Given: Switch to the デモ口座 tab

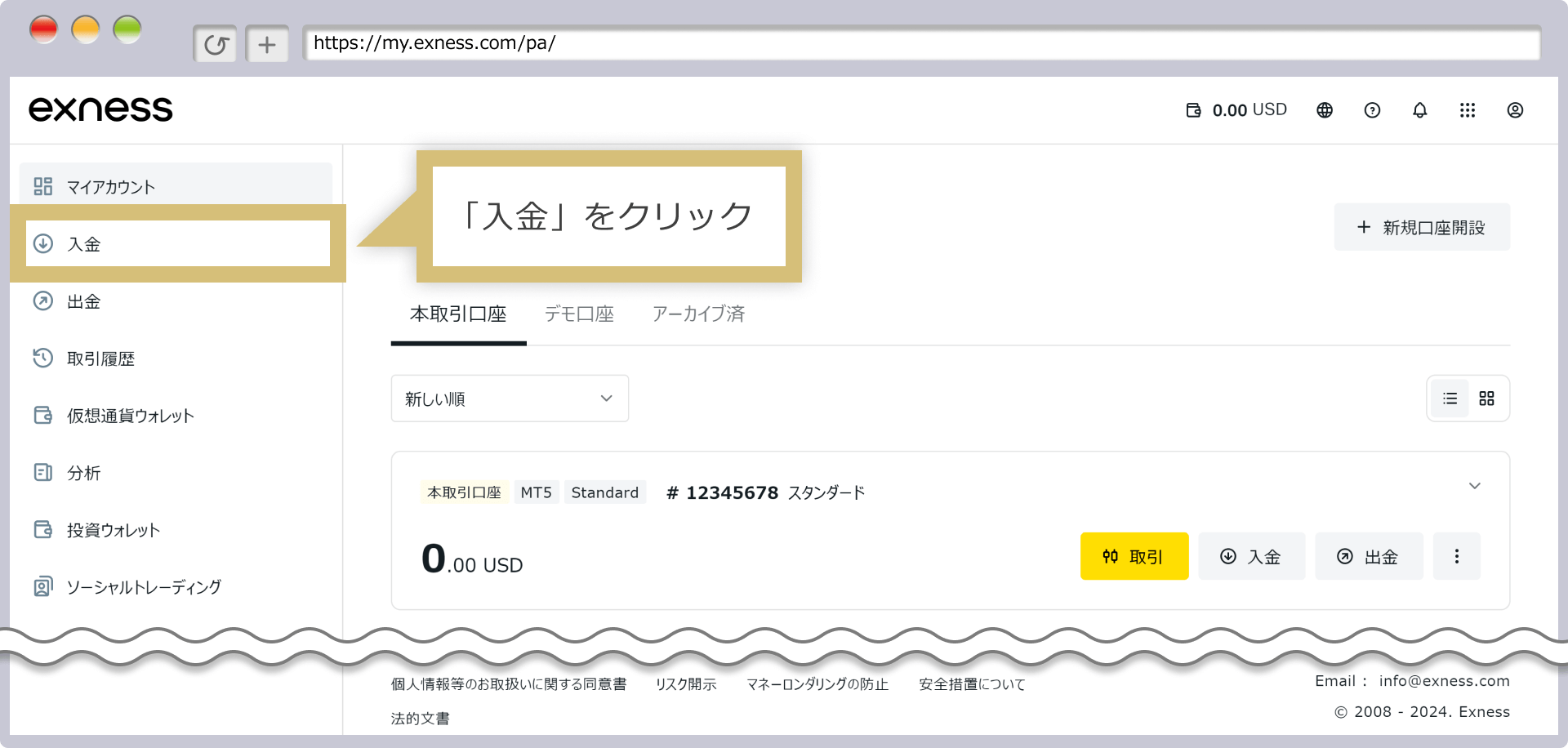Looking at the screenshot, I should pyautogui.click(x=579, y=314).
